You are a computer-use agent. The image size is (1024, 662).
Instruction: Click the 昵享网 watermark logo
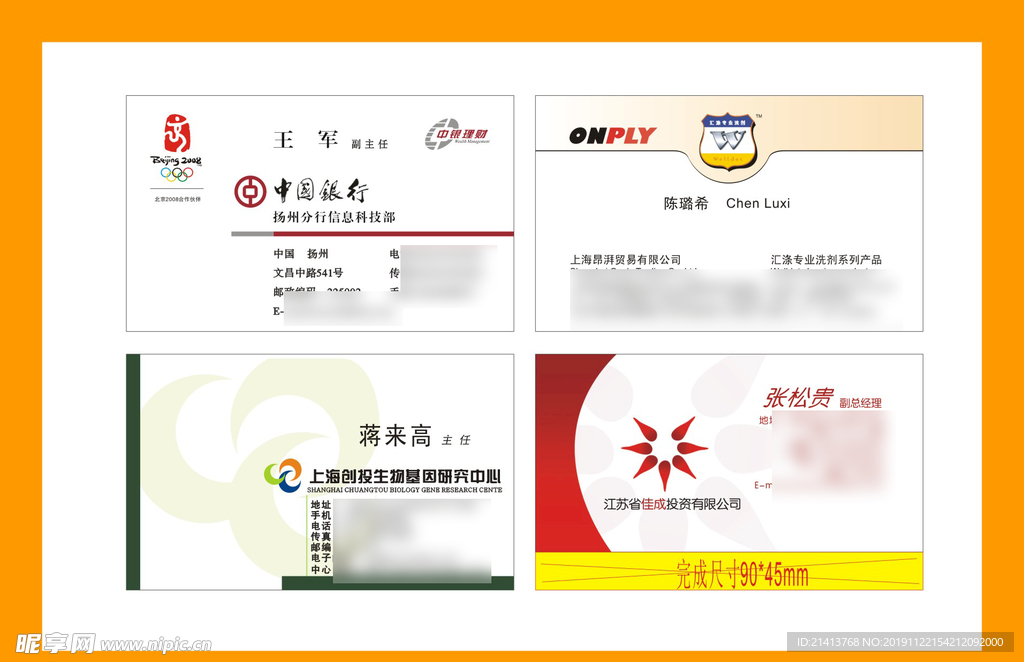coord(55,643)
